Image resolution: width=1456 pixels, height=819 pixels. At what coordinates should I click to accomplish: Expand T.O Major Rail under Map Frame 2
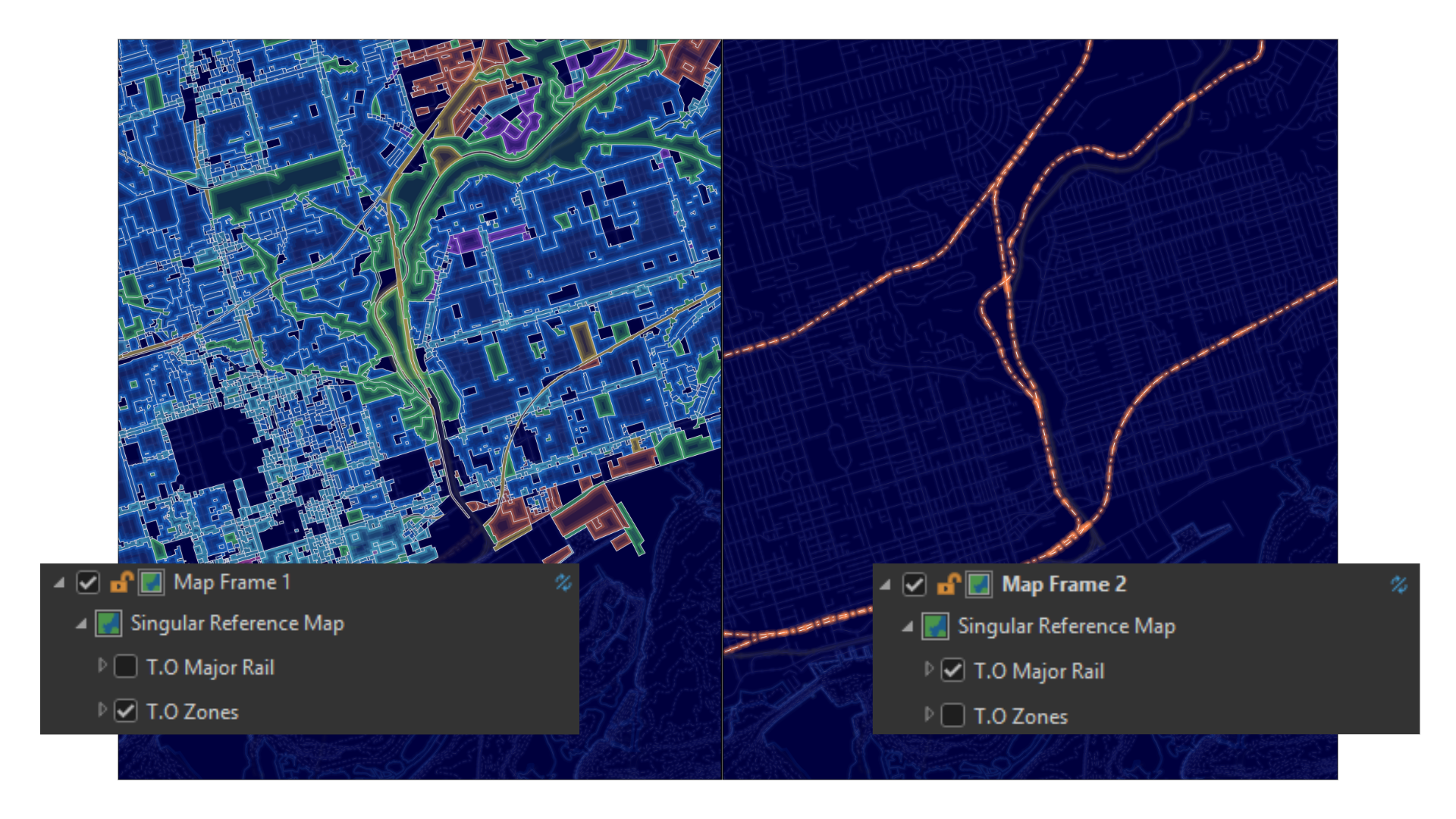point(928,669)
